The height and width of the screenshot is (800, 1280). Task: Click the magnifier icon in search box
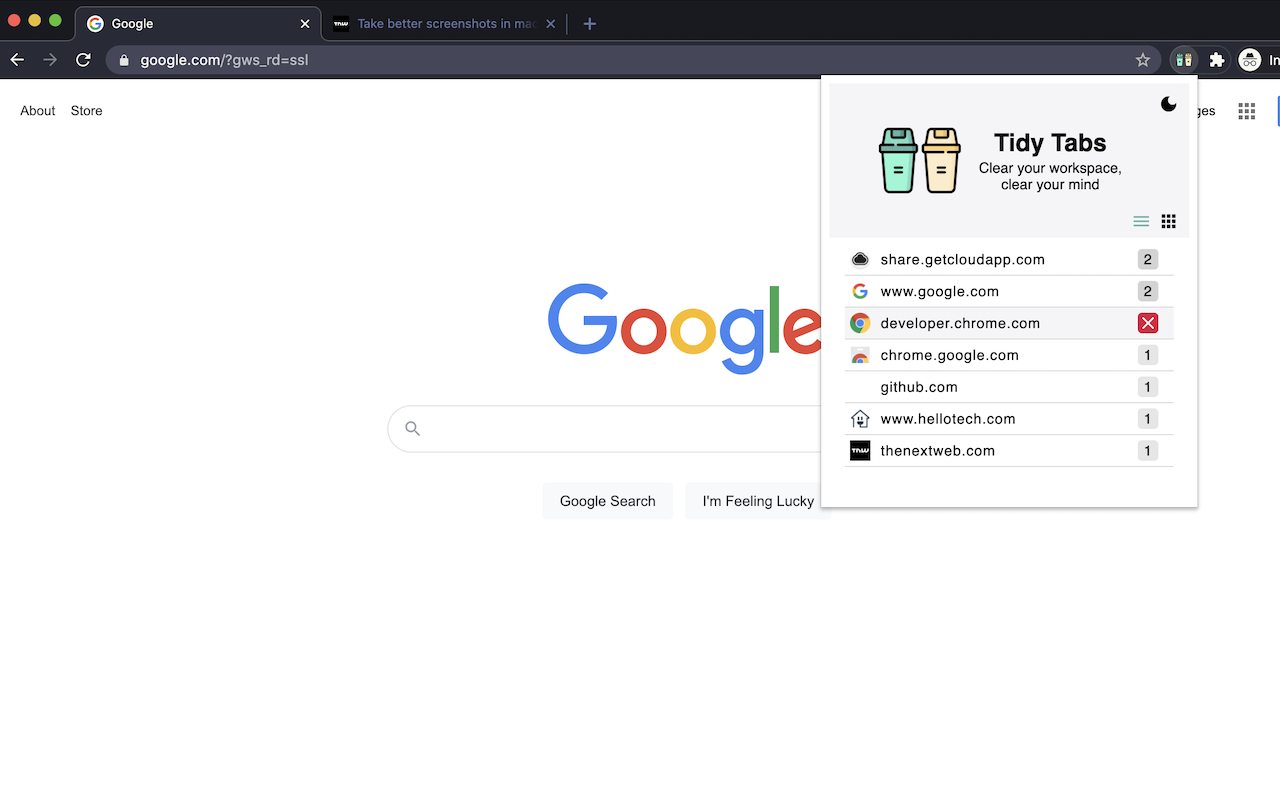[412, 429]
